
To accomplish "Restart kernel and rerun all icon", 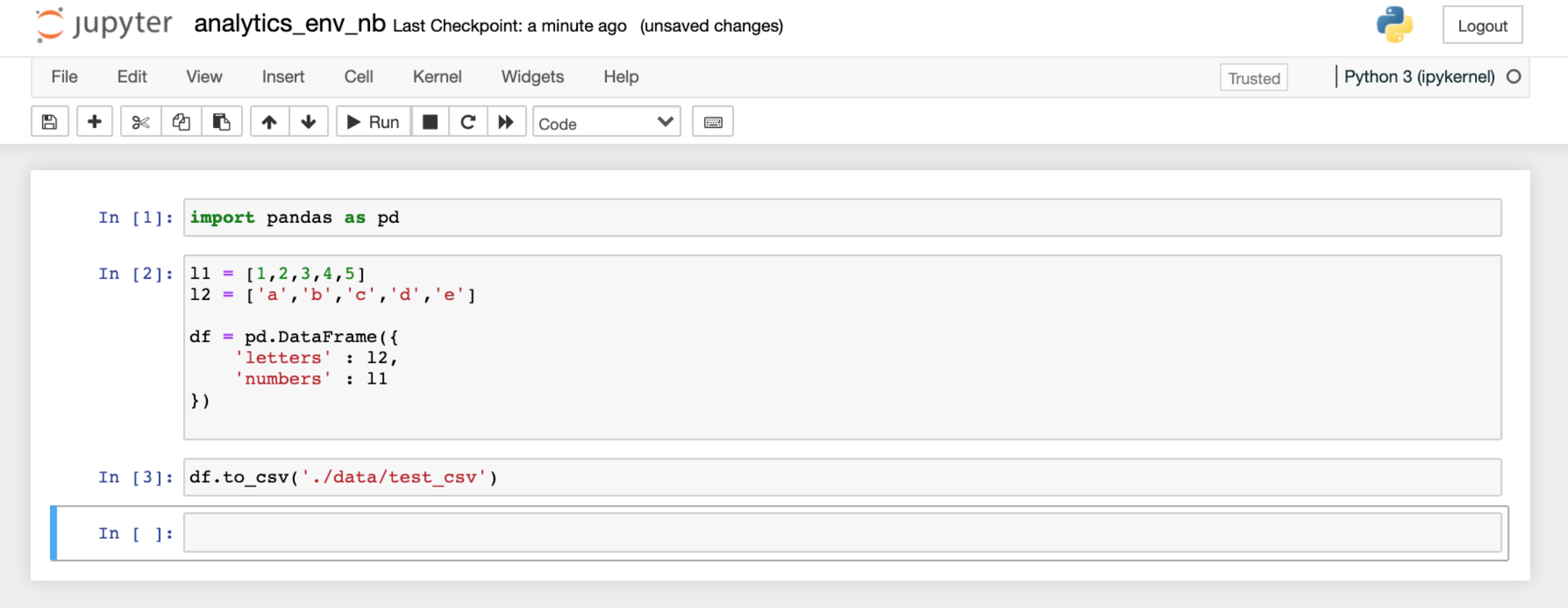I will [x=506, y=122].
